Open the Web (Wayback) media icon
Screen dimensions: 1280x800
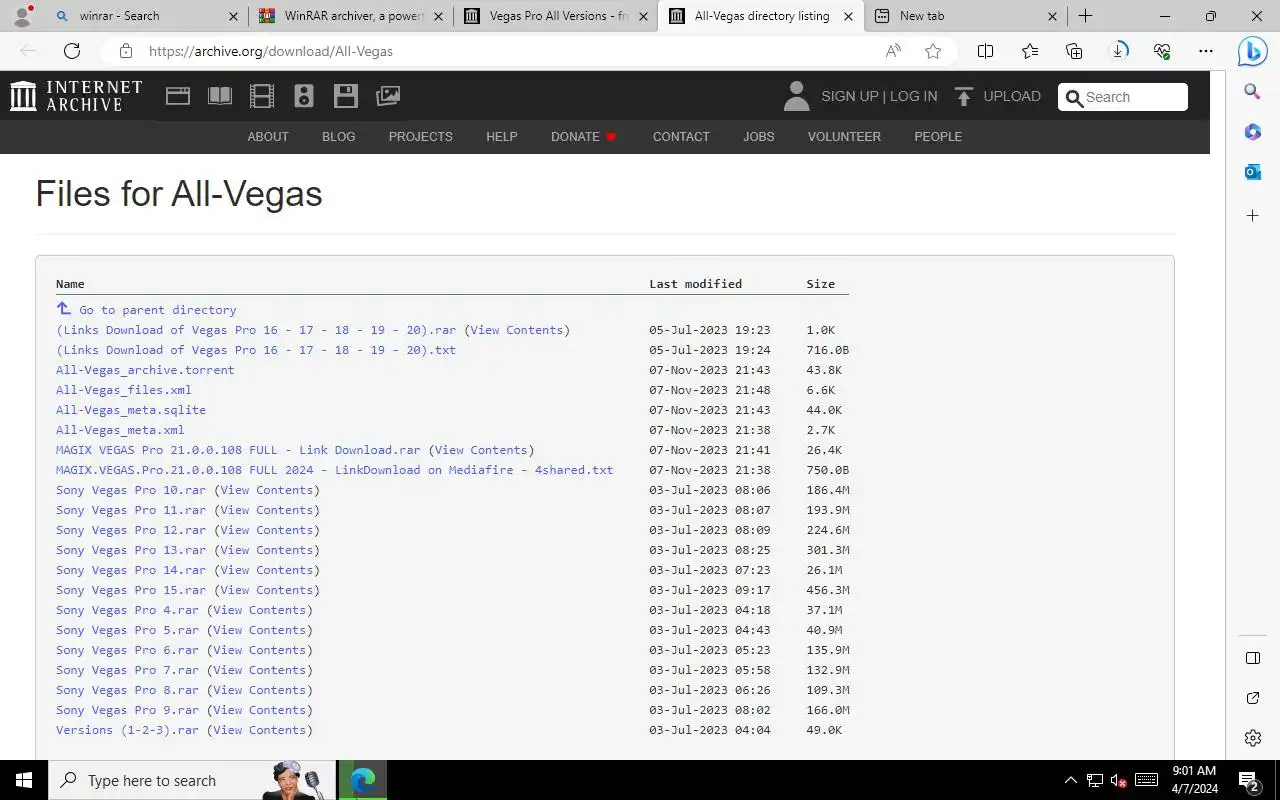tap(178, 96)
